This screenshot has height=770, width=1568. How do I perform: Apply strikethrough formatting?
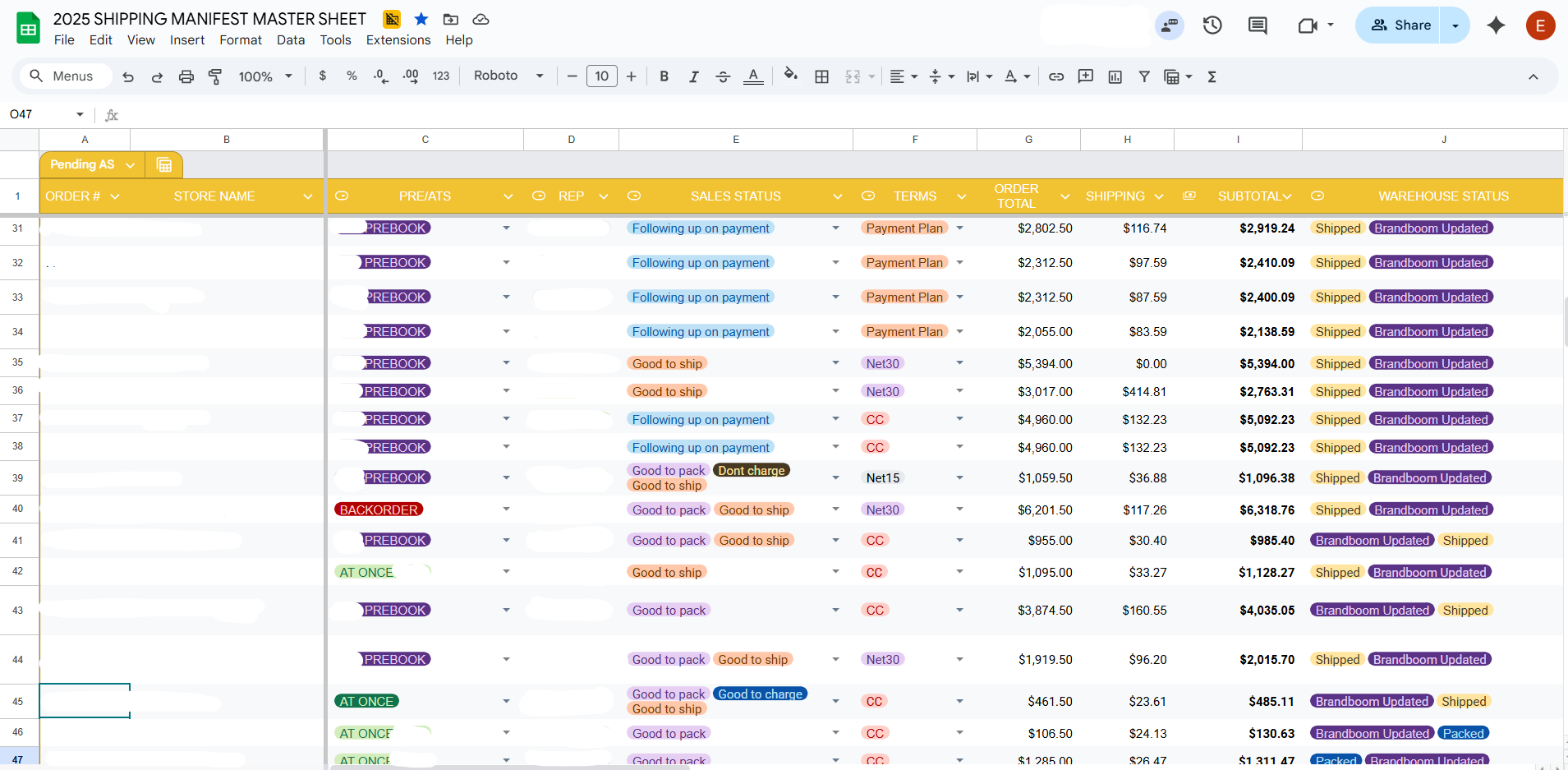[723, 76]
